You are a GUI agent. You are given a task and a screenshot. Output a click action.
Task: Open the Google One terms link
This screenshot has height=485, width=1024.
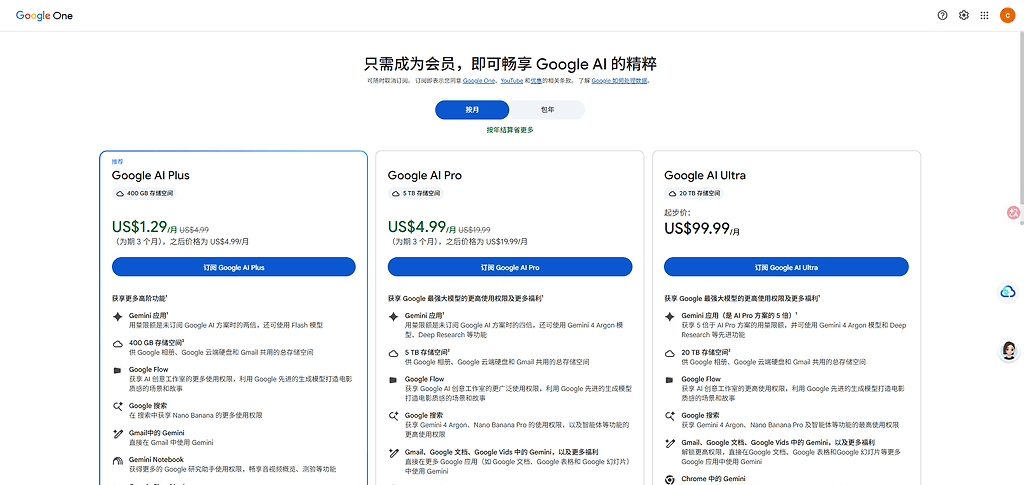click(479, 81)
